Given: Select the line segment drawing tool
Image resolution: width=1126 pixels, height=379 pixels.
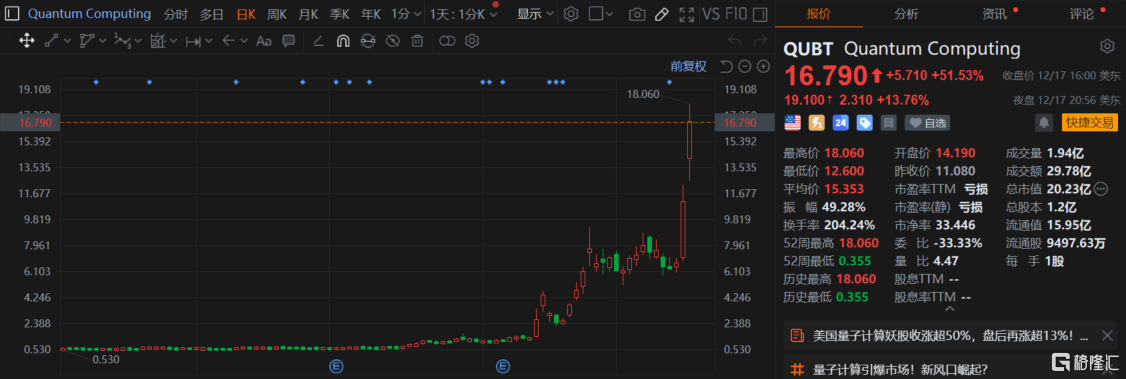Looking at the screenshot, I should 51,41.
